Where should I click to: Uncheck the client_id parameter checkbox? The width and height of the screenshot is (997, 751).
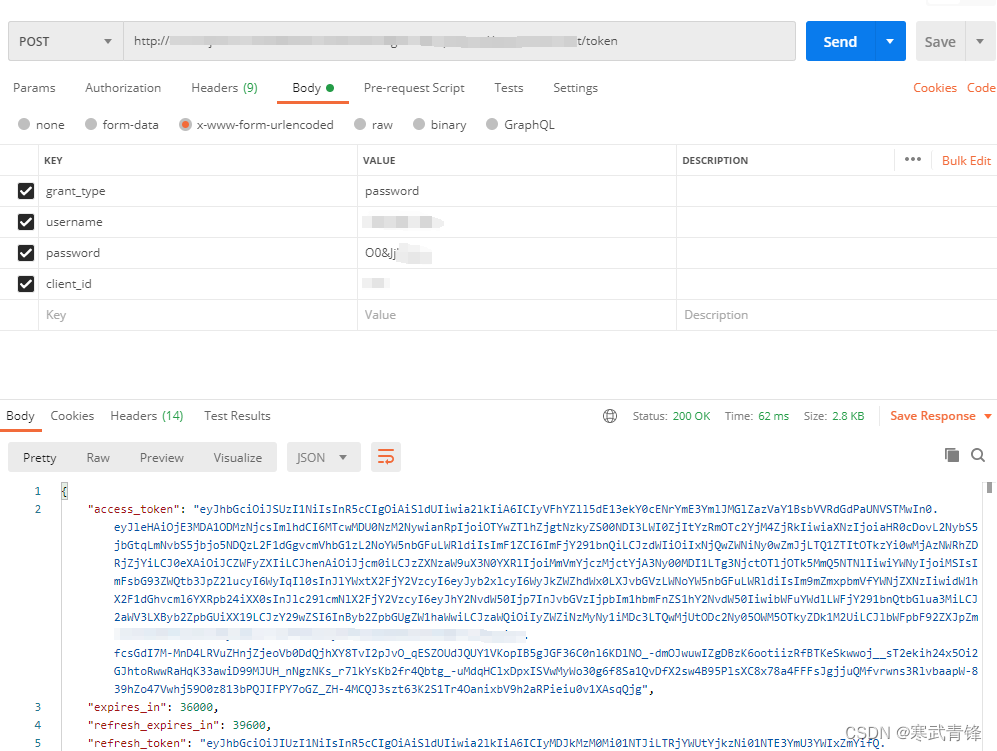click(26, 284)
